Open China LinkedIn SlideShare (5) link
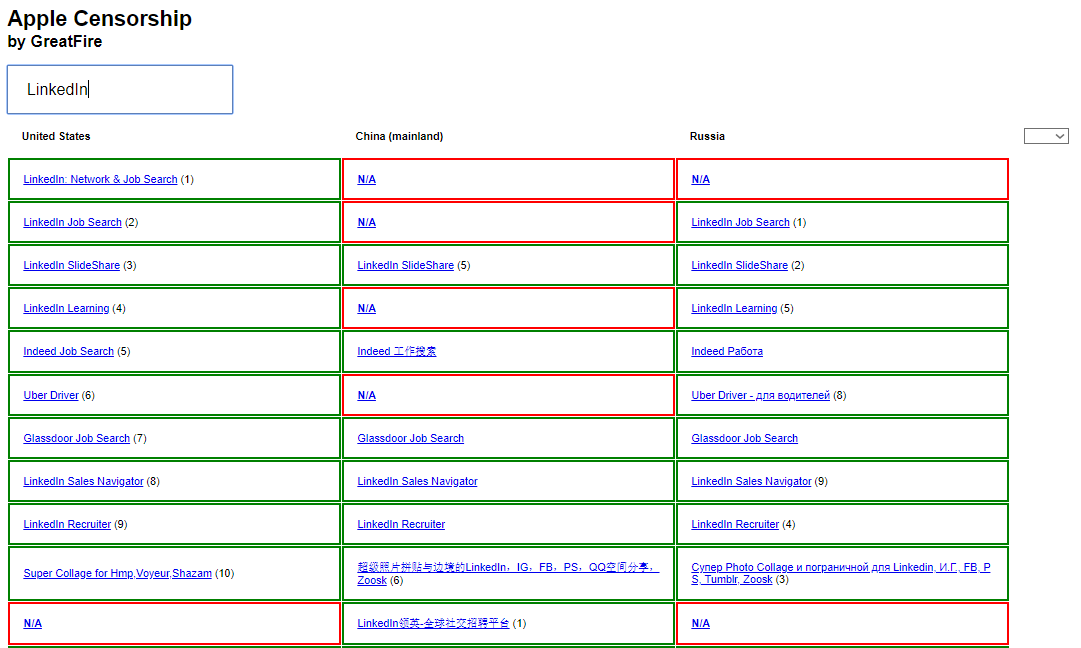This screenshot has width=1081, height=648. pos(405,265)
